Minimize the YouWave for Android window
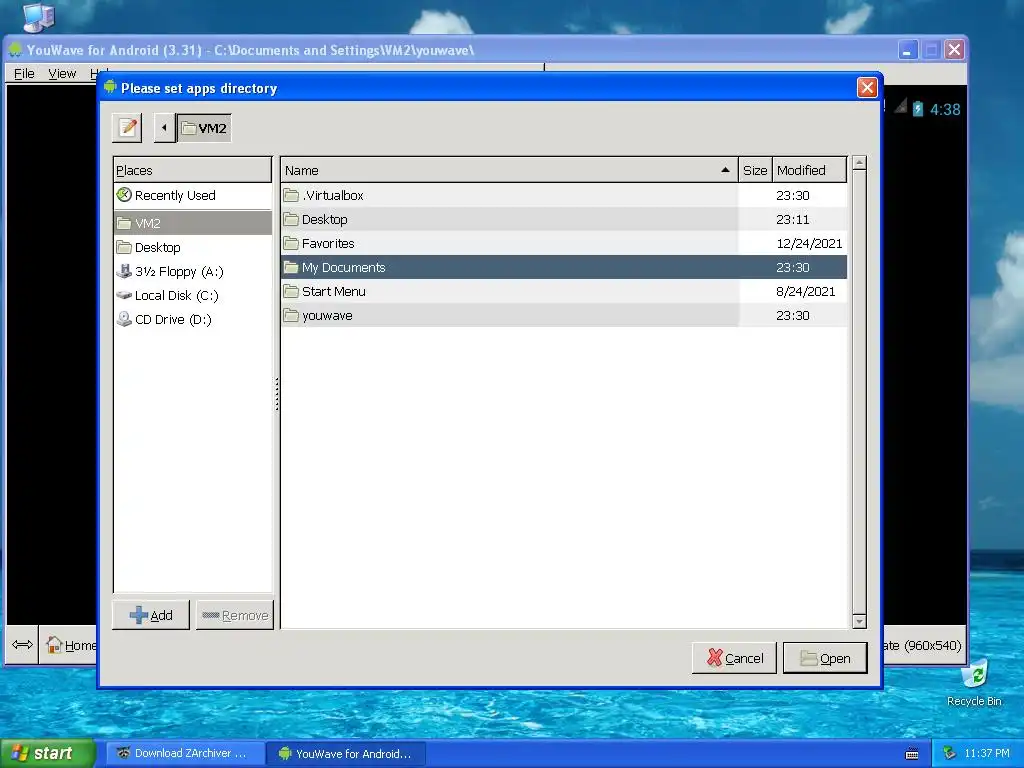The height and width of the screenshot is (768, 1024). (x=907, y=50)
